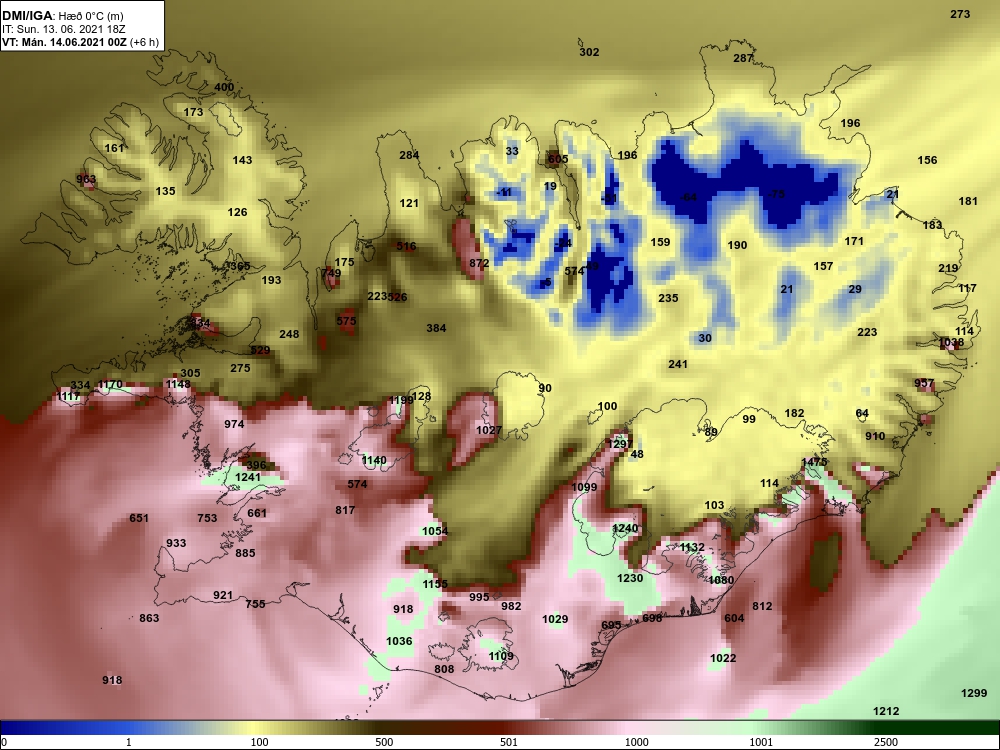The height and width of the screenshot is (750, 1000).
Task: Click the value 863
Action: pos(149,618)
